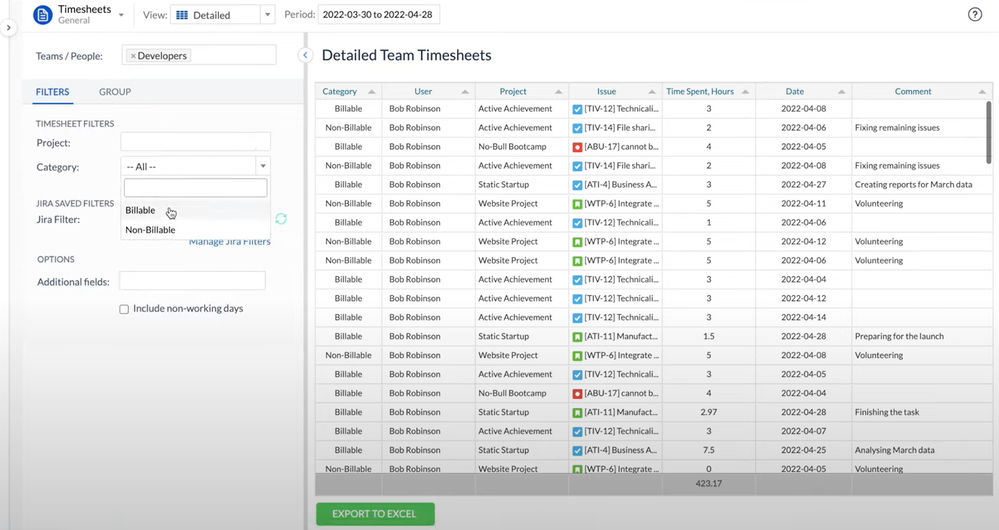The width and height of the screenshot is (999, 530).
Task: Click the 'Preparing for the launch' comment
Action: coord(899,336)
